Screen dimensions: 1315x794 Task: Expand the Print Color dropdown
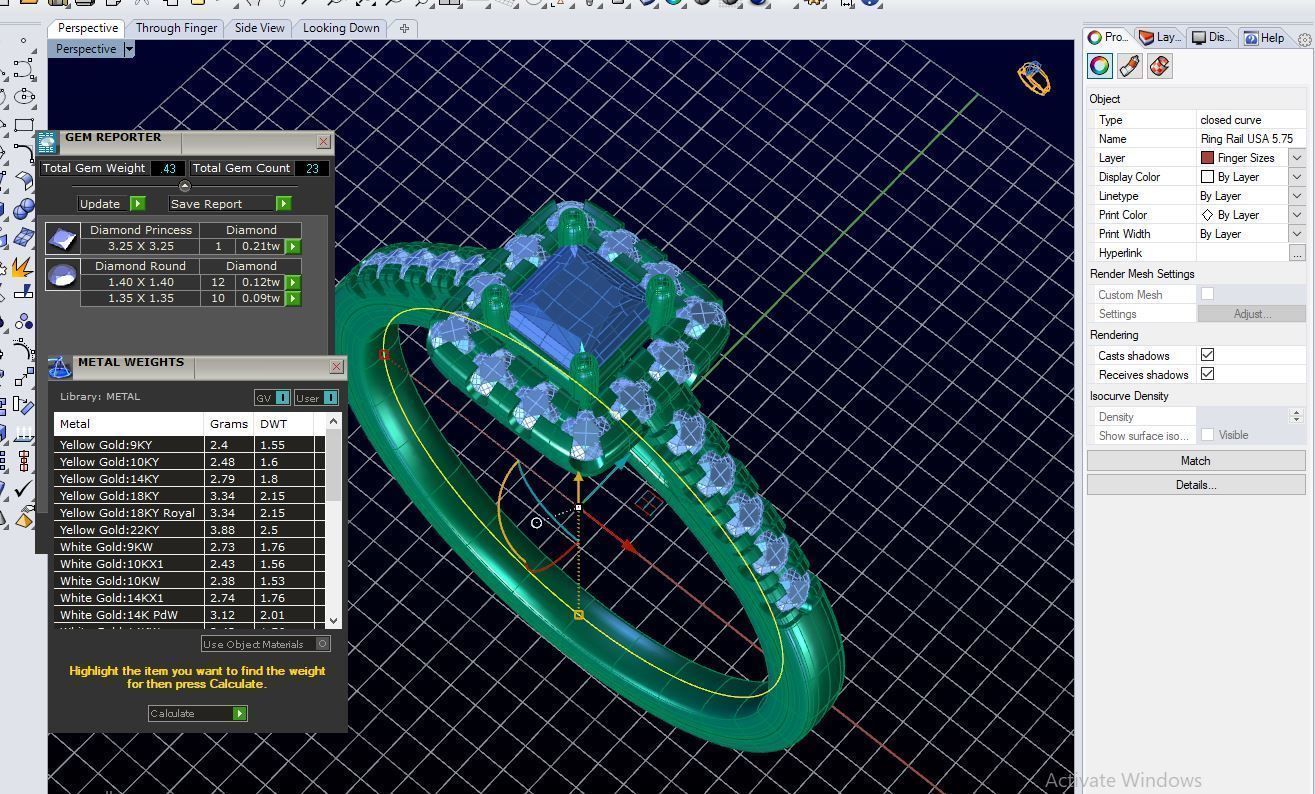(1297, 215)
